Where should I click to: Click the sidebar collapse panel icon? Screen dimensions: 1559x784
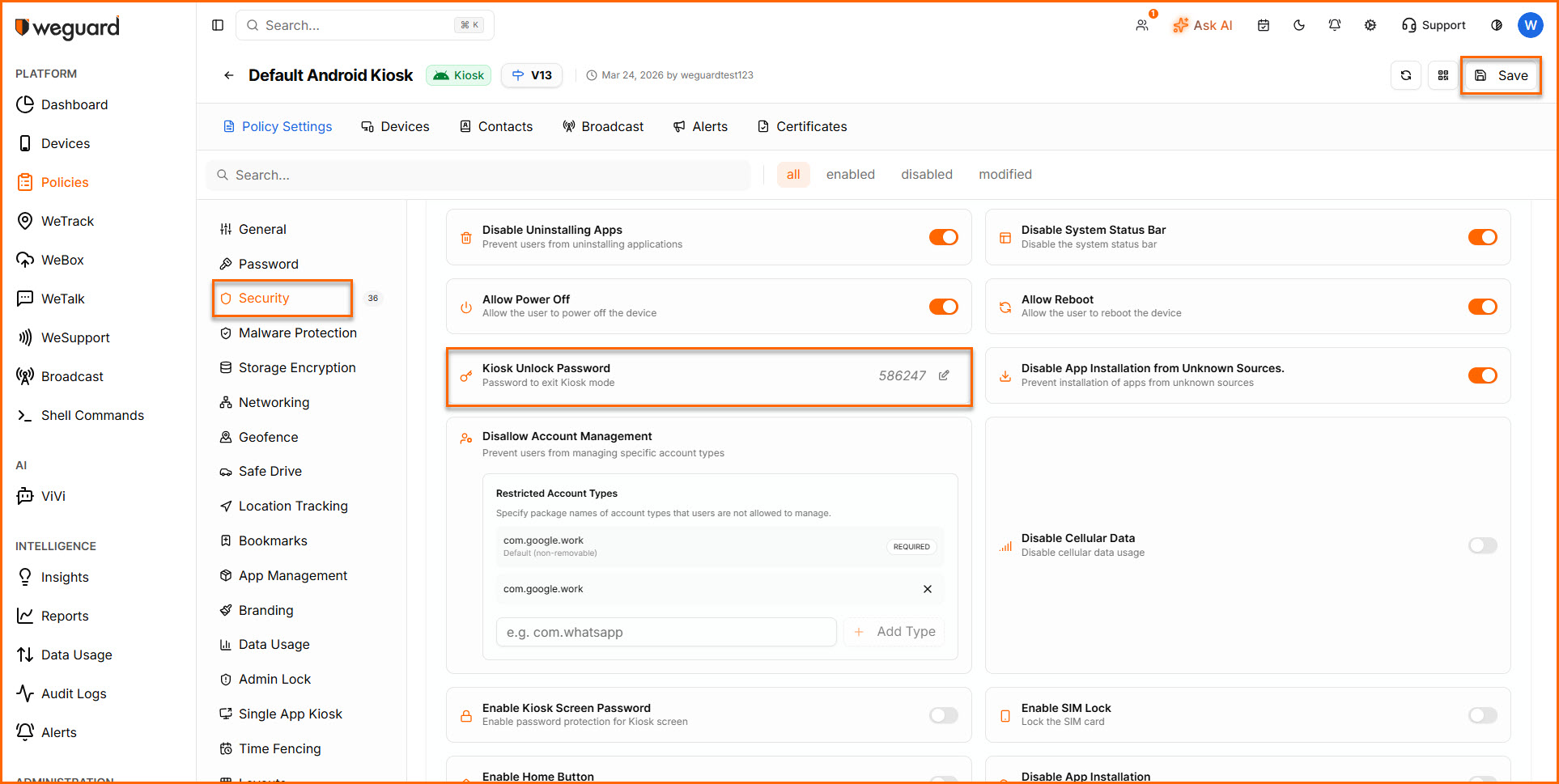click(x=218, y=25)
